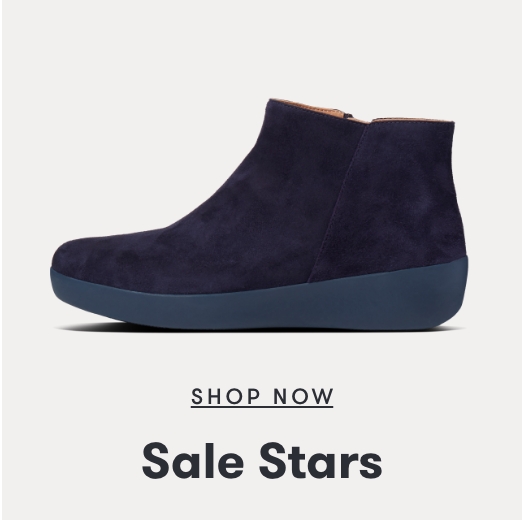Select the navy suede ankle boot image
Image resolution: width=524 pixels, height=520 pixels.
259,214
